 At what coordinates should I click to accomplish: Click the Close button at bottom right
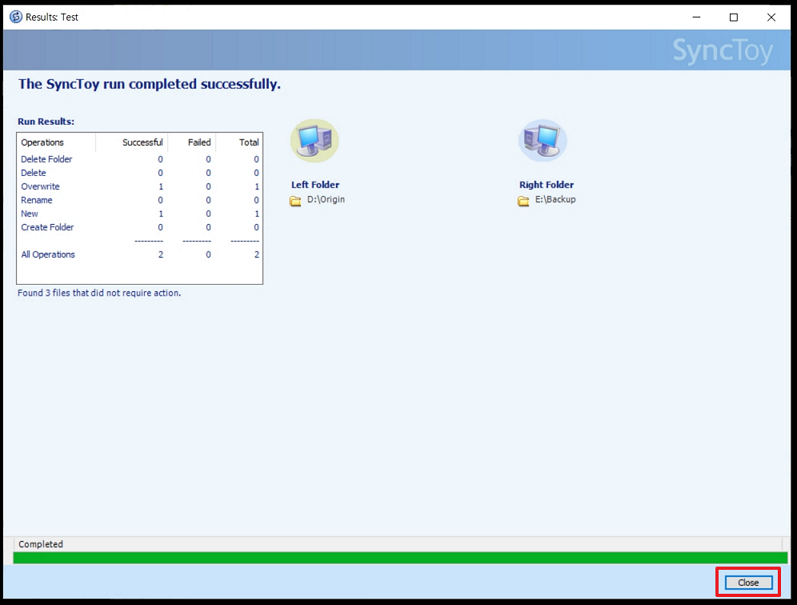(748, 583)
